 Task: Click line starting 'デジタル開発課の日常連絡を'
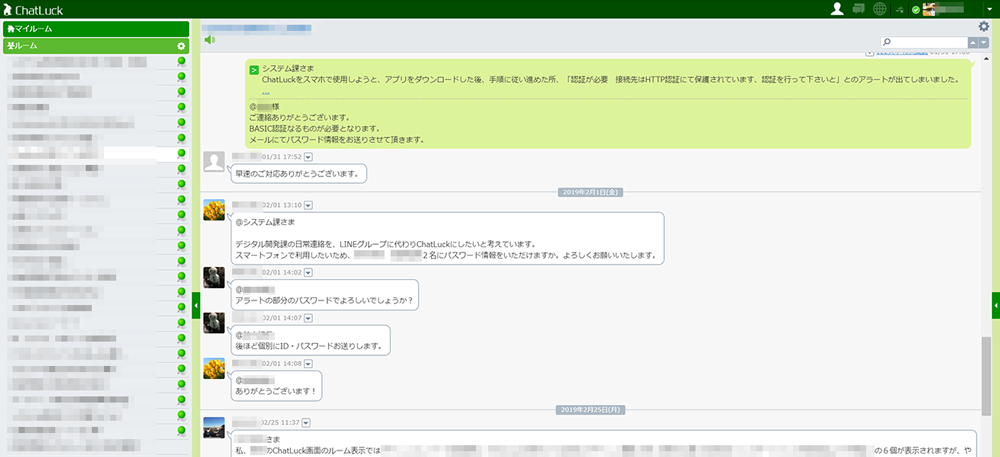[x=385, y=244]
